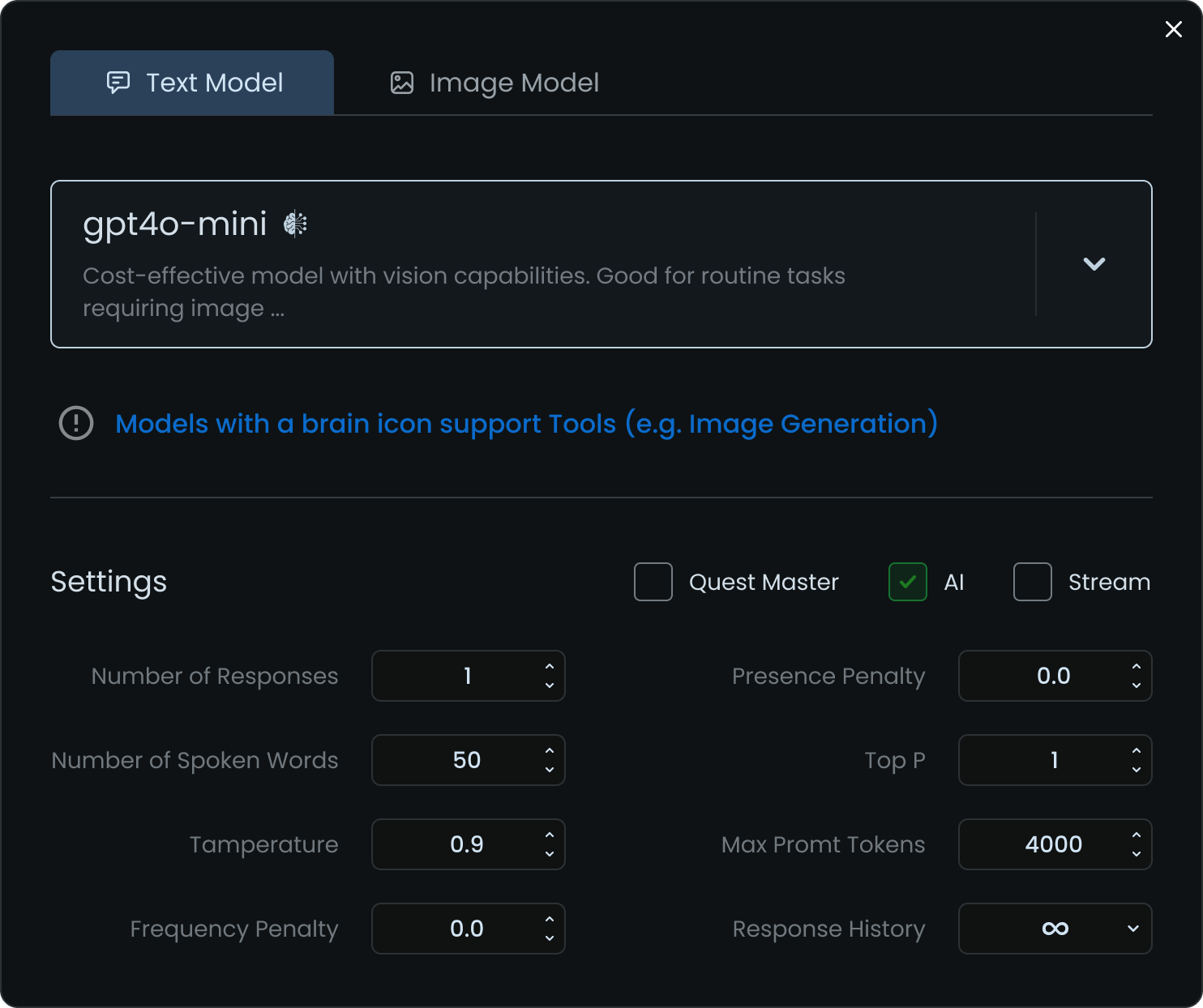
Task: Click the info exclamation circle icon
Action: tap(76, 423)
